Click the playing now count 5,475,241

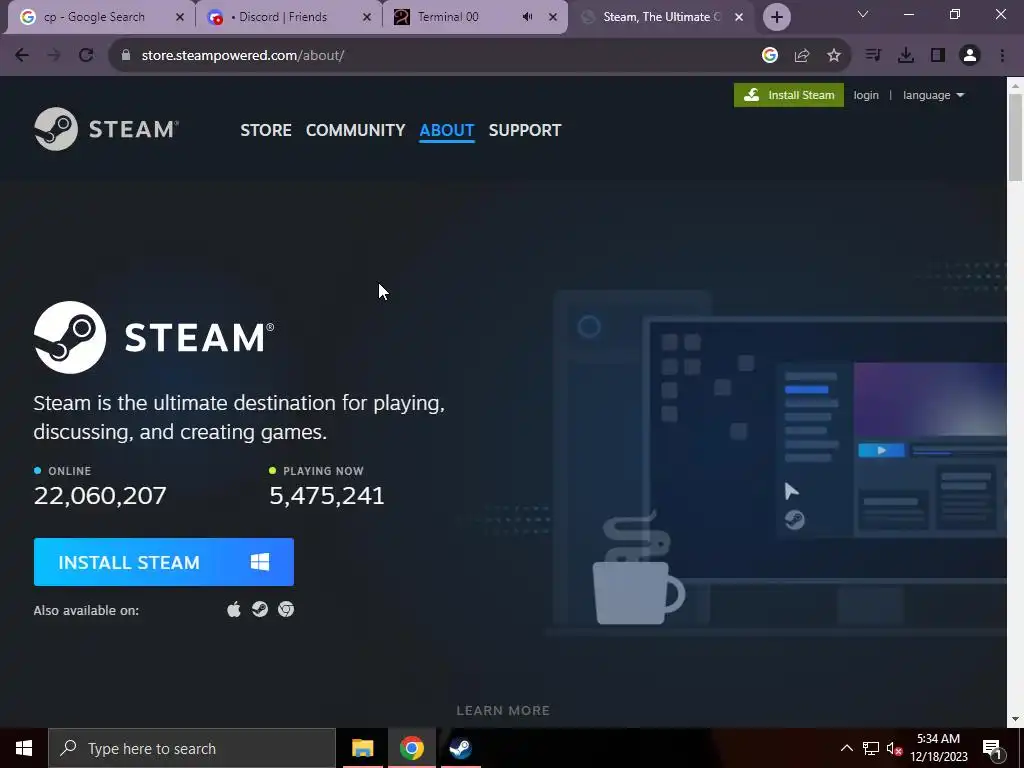[327, 496]
